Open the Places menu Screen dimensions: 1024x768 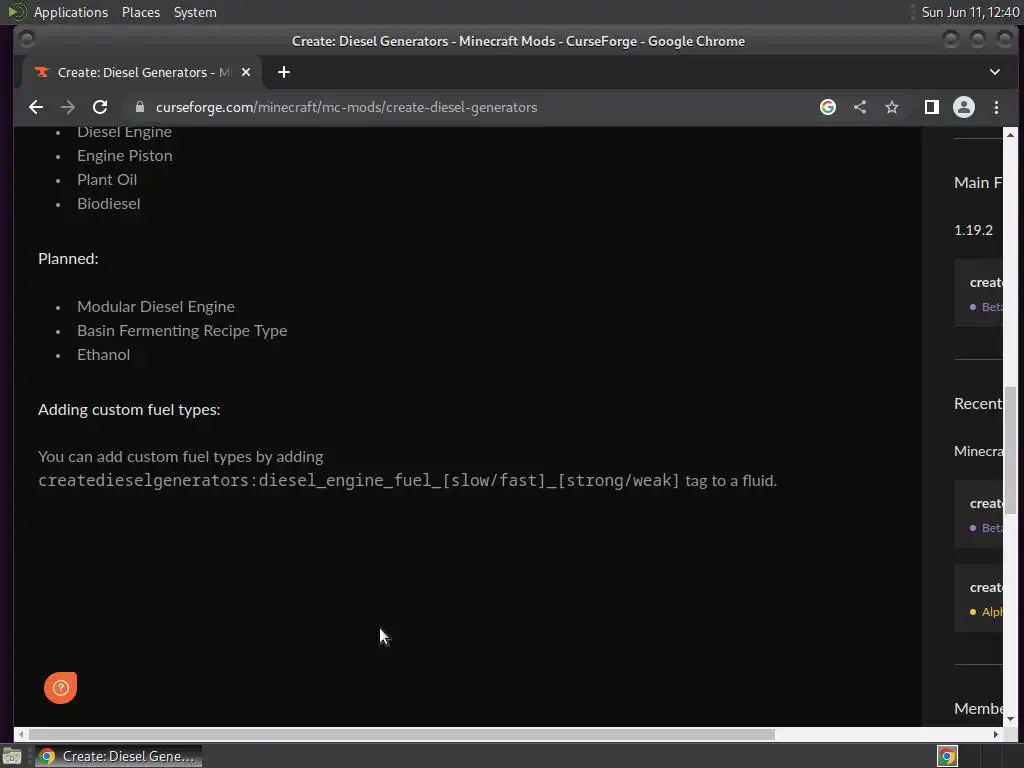[x=141, y=12]
